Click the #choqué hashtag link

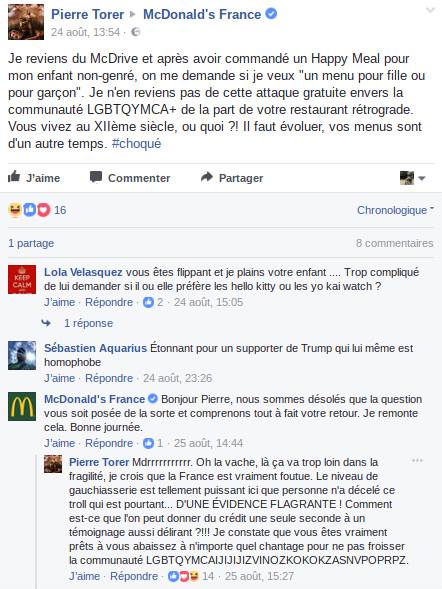[x=136, y=143]
